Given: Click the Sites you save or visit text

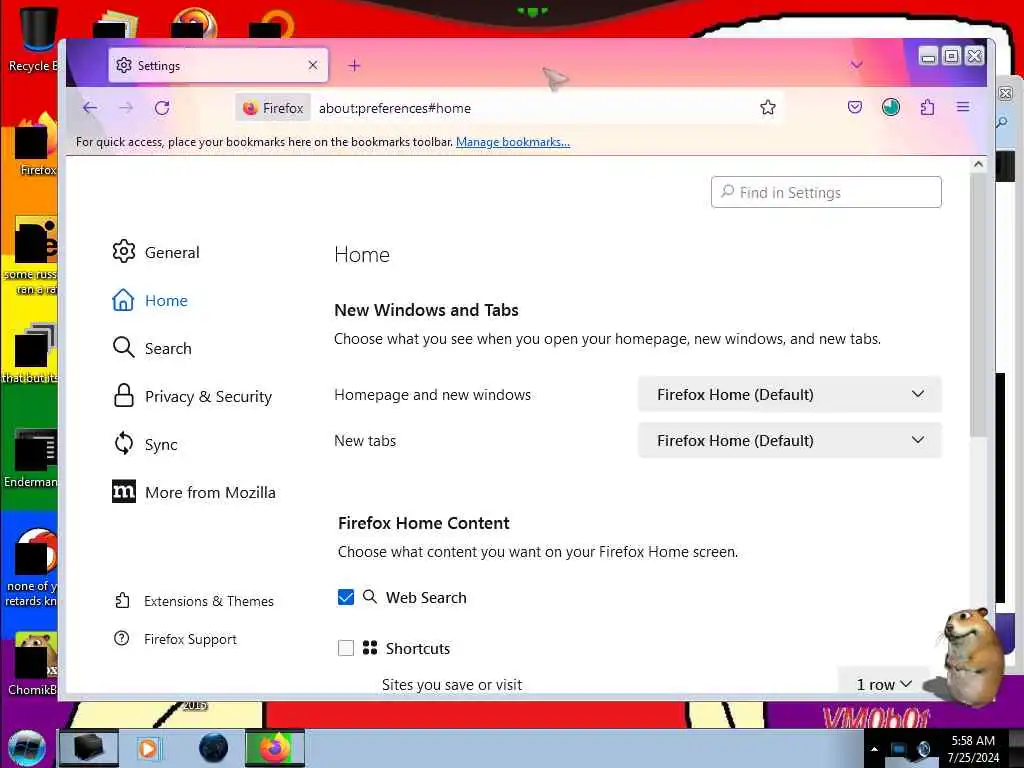Looking at the screenshot, I should click(x=452, y=684).
